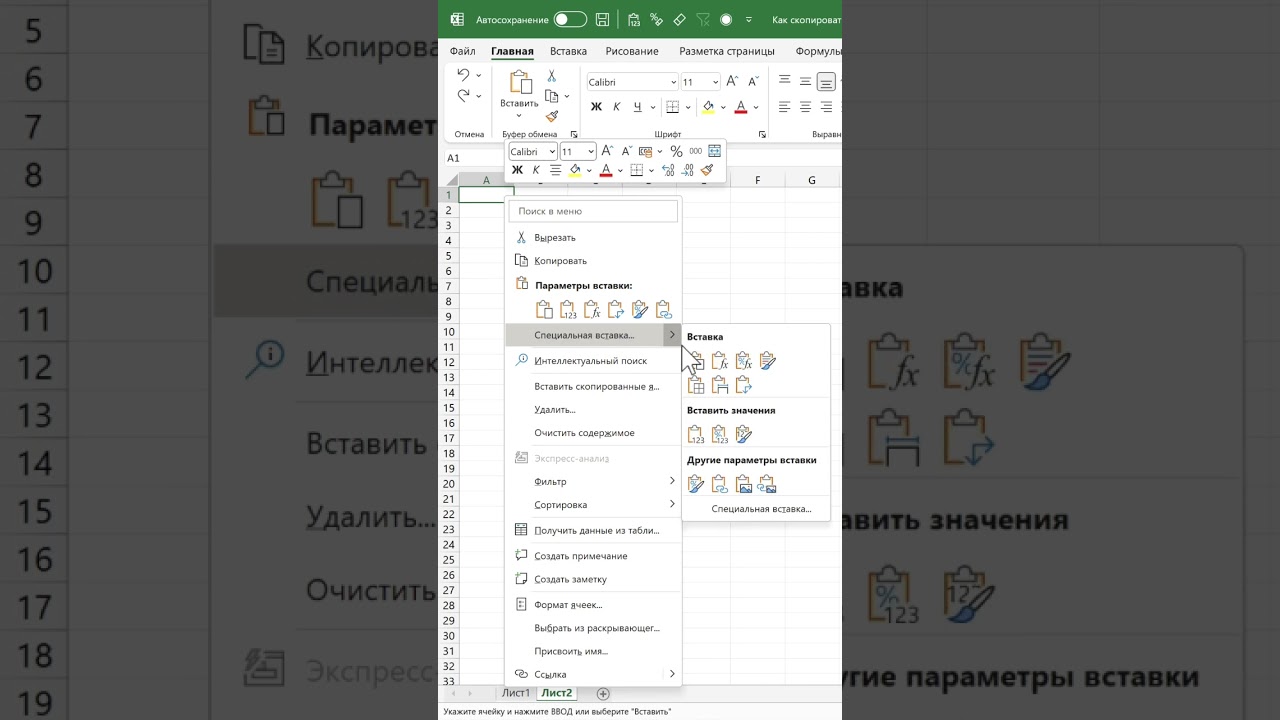Click the eraser icon in quick access toolbar
Image resolution: width=1280 pixels, height=720 pixels.
point(679,19)
